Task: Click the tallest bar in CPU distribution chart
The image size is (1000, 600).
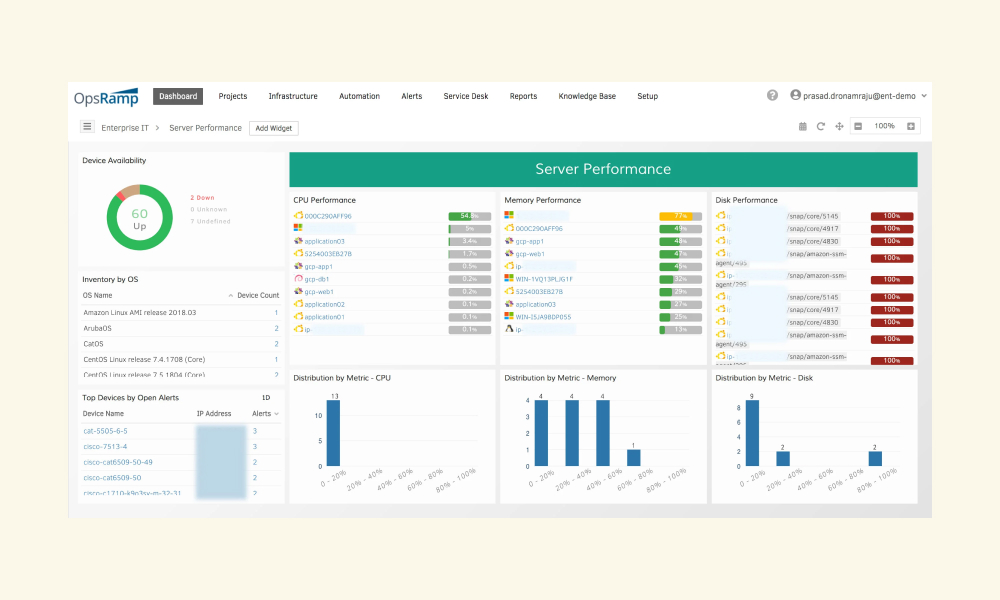Action: pos(333,433)
